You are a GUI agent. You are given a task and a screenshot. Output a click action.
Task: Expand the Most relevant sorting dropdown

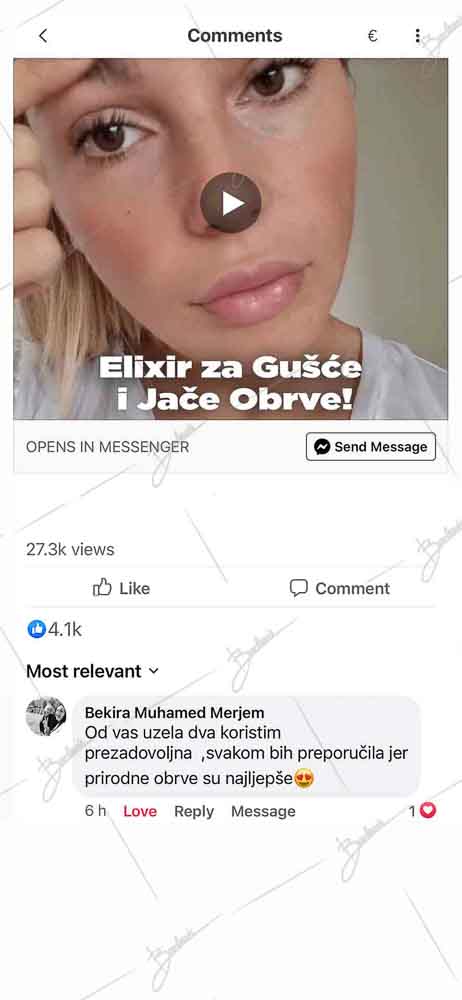pos(93,671)
